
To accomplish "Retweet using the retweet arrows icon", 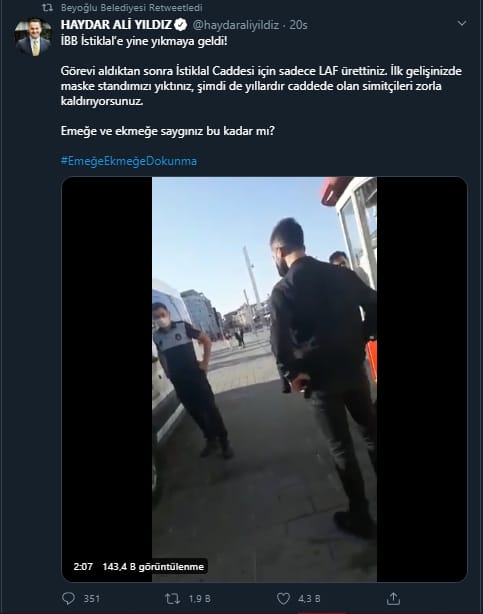I will 172,598.
